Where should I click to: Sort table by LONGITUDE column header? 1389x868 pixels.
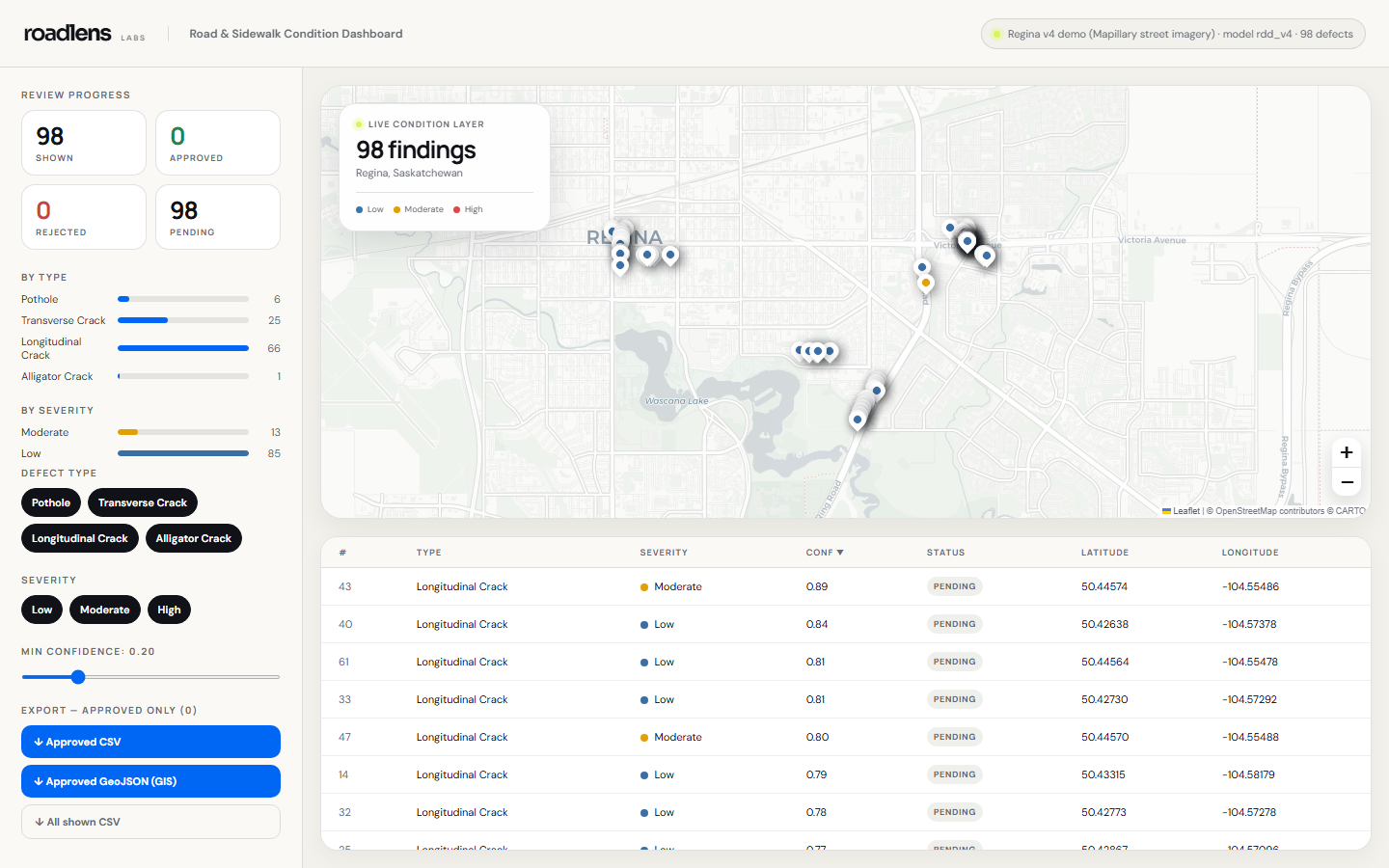[x=1250, y=553]
